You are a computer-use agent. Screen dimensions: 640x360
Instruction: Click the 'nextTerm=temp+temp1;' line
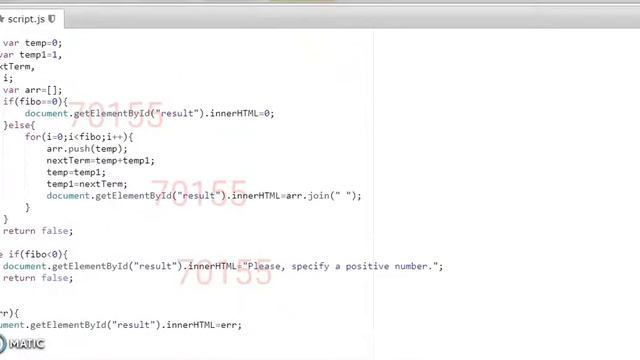(x=101, y=160)
